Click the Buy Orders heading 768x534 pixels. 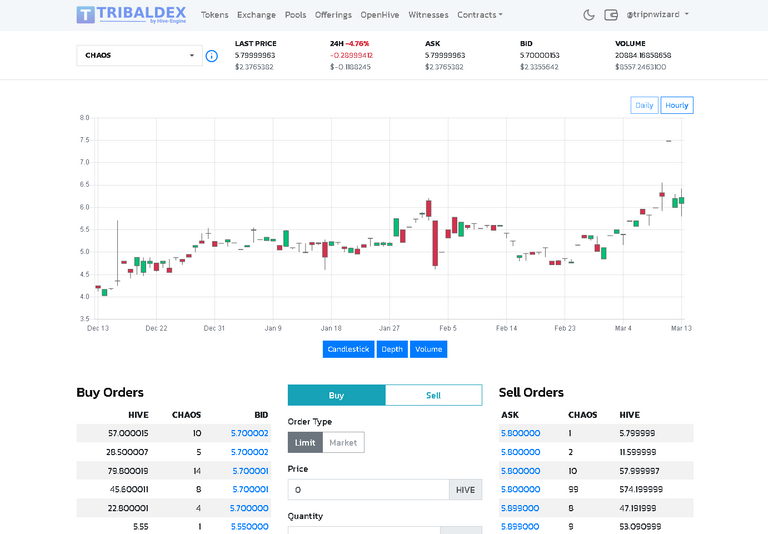coord(110,392)
